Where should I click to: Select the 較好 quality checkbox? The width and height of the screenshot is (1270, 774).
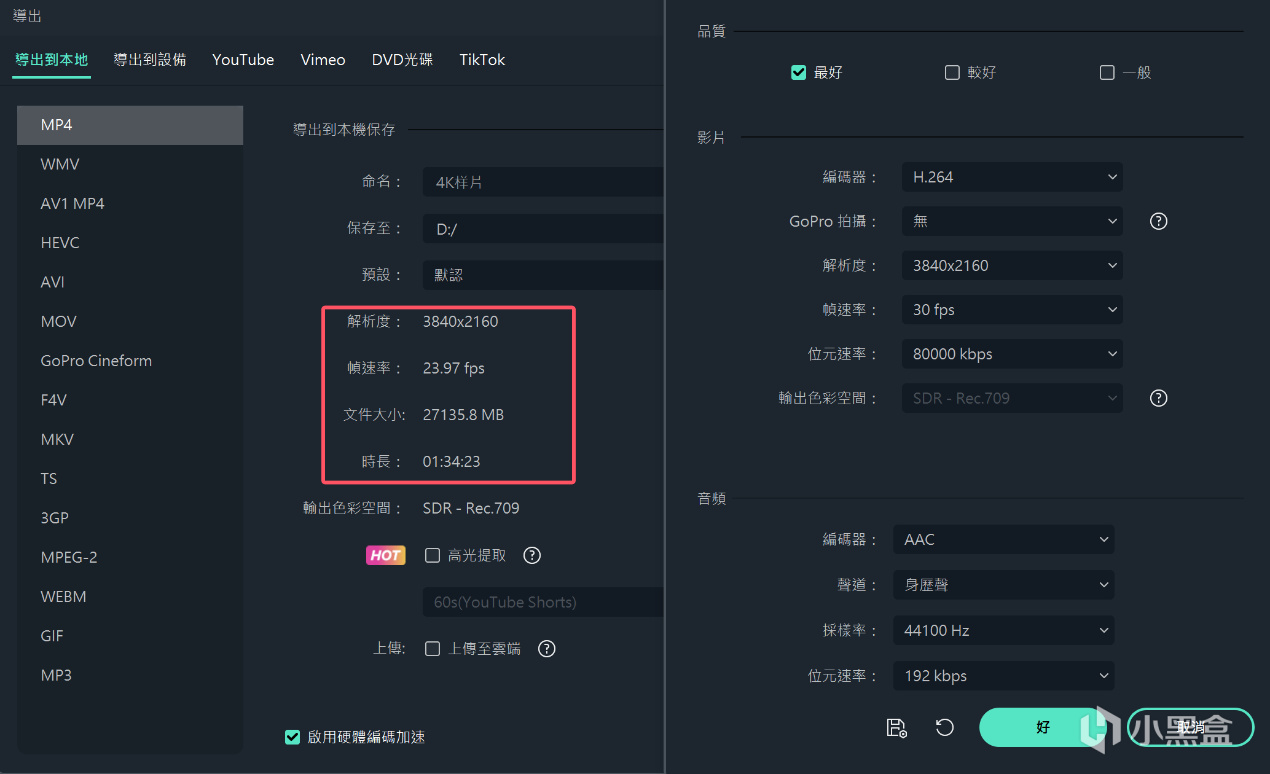[952, 72]
